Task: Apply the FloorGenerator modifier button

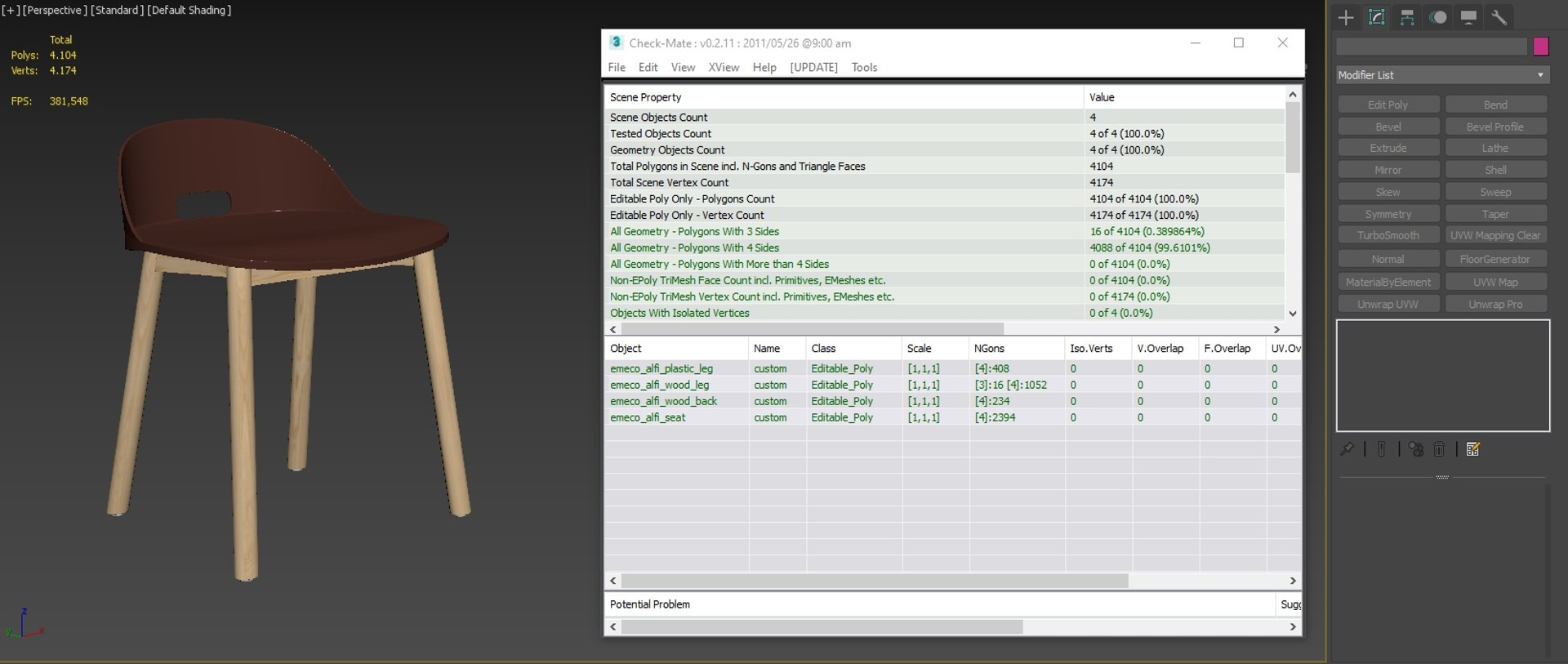Action: pos(1495,259)
